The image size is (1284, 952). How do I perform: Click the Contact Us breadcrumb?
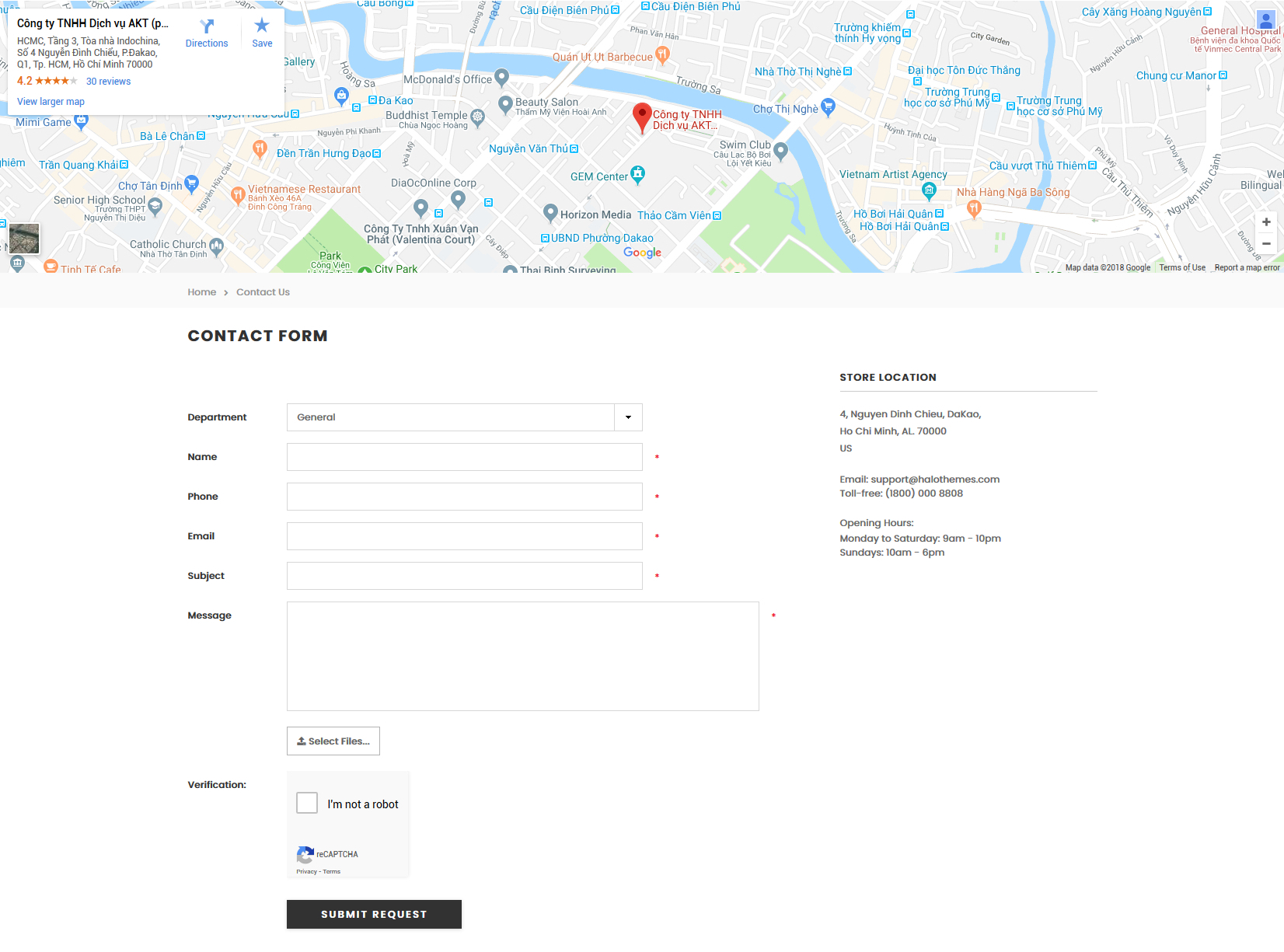[x=263, y=292]
